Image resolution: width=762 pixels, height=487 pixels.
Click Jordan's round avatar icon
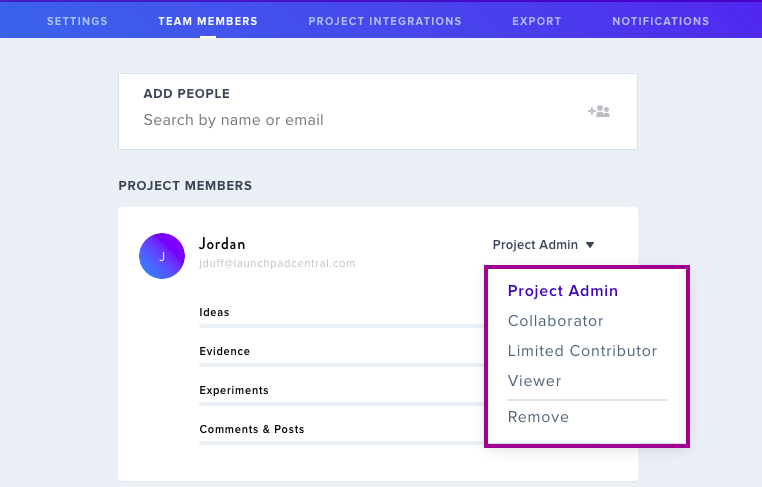click(x=162, y=256)
